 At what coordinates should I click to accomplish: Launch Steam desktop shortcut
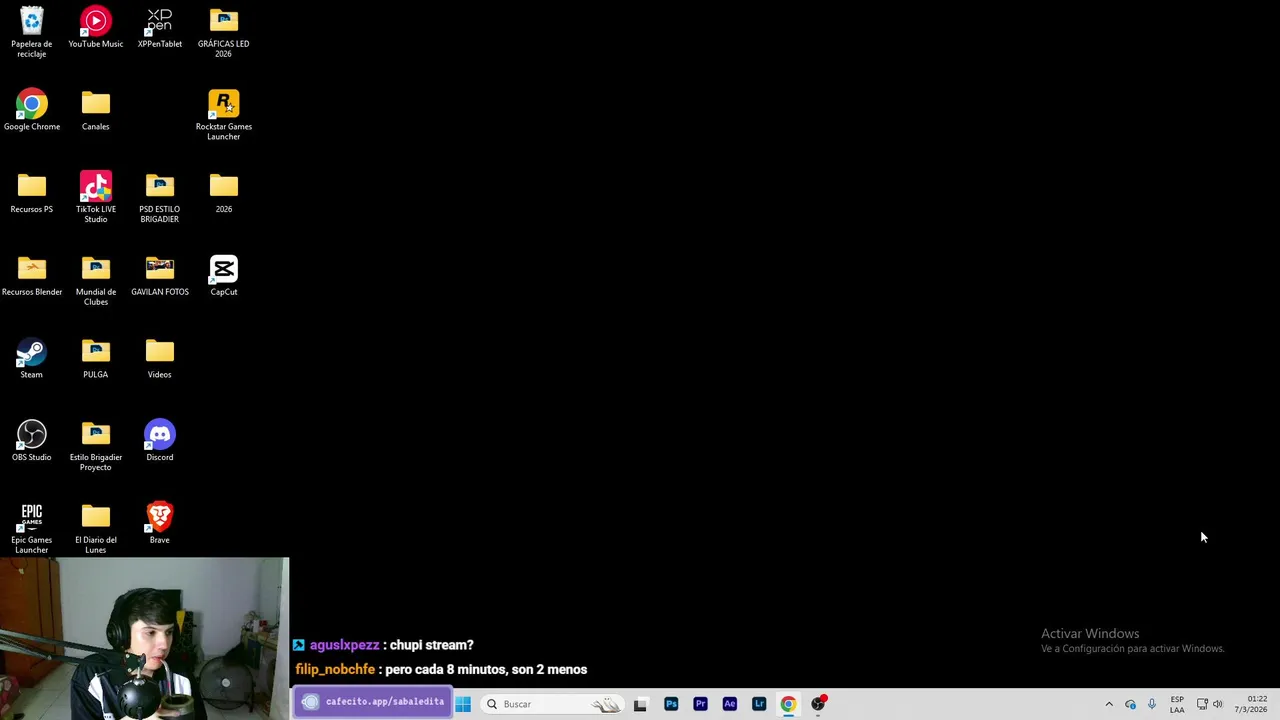[31, 359]
